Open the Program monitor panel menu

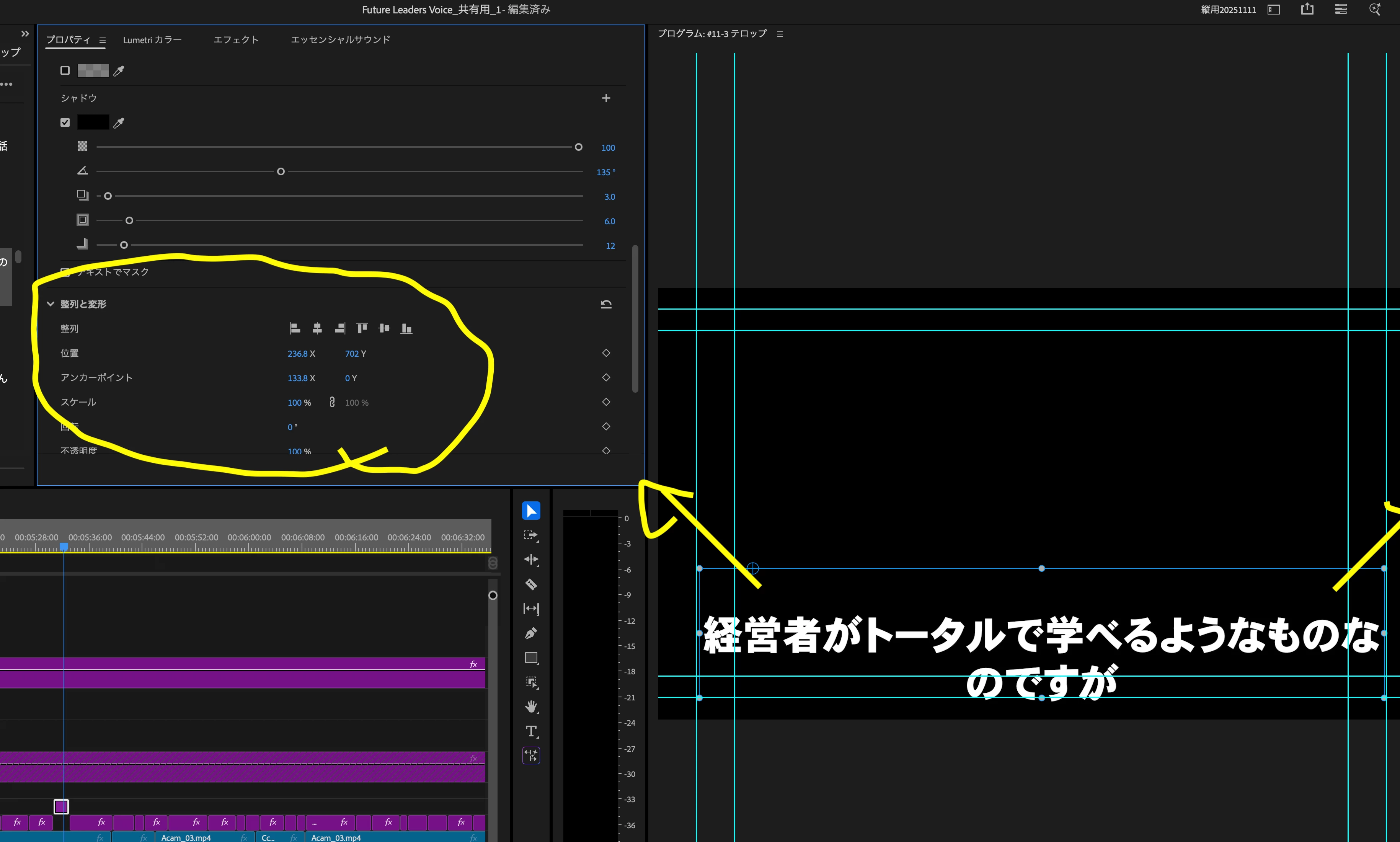click(x=780, y=34)
